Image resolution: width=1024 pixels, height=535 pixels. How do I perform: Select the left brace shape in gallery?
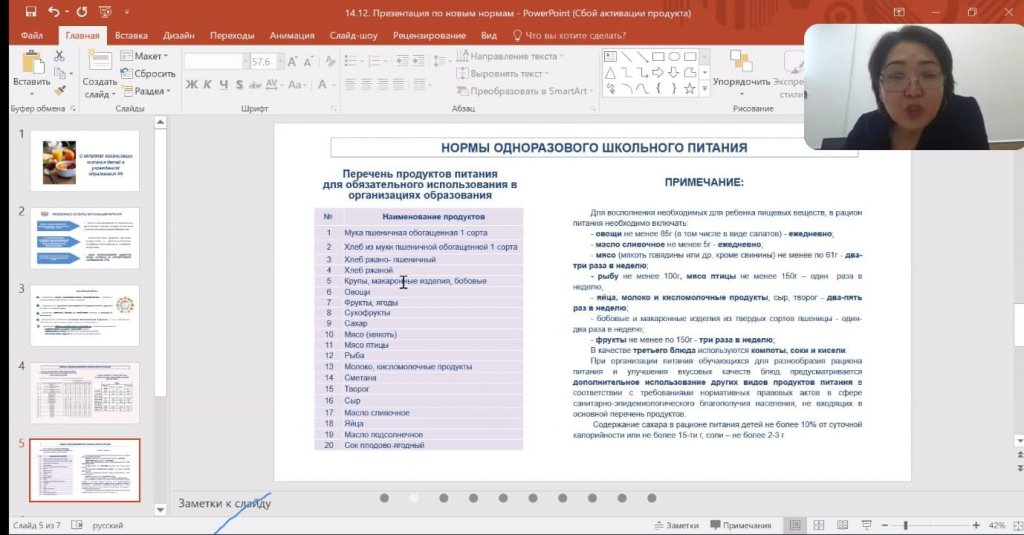658,89
